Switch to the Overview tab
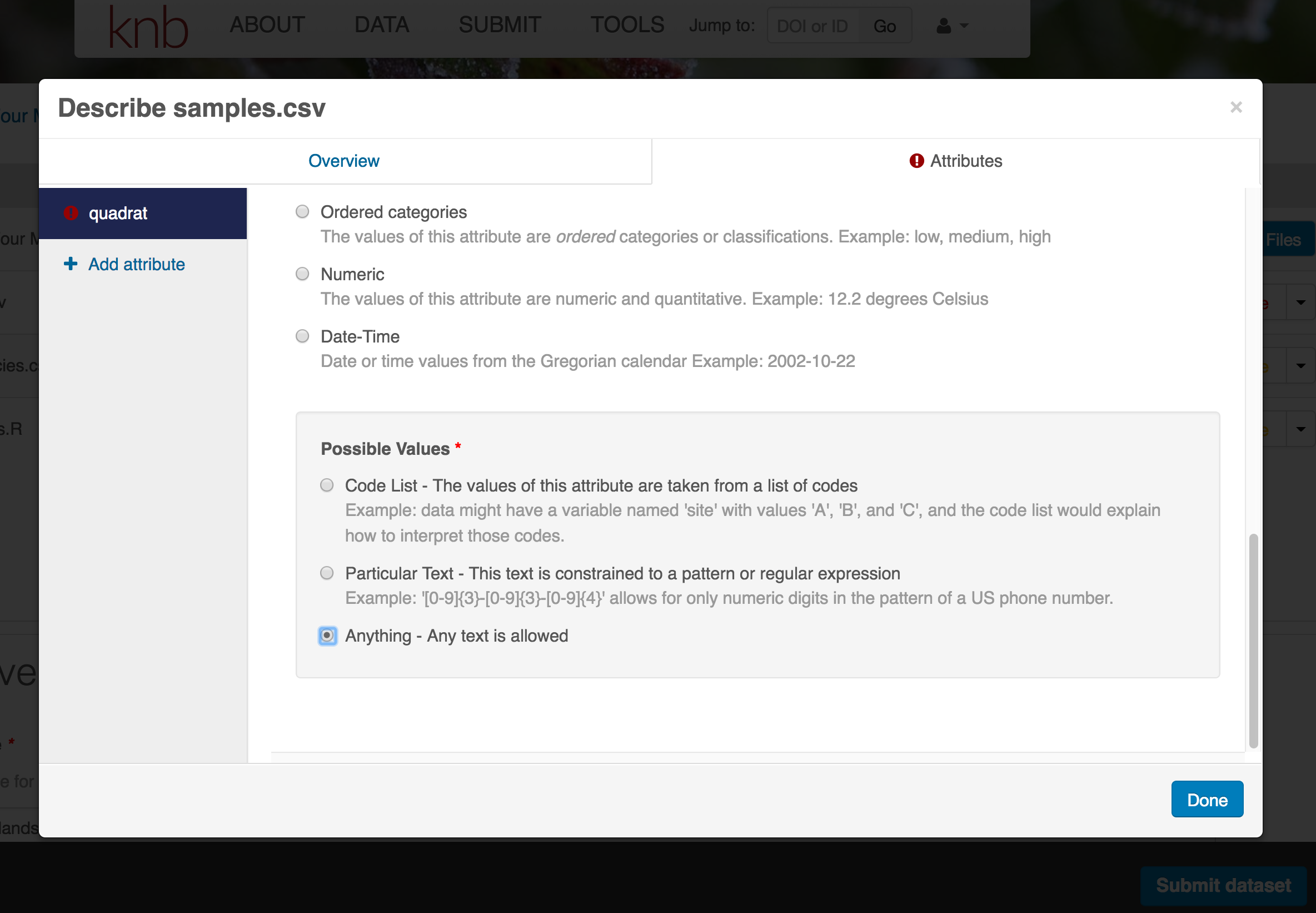The height and width of the screenshot is (913, 1316). click(345, 161)
